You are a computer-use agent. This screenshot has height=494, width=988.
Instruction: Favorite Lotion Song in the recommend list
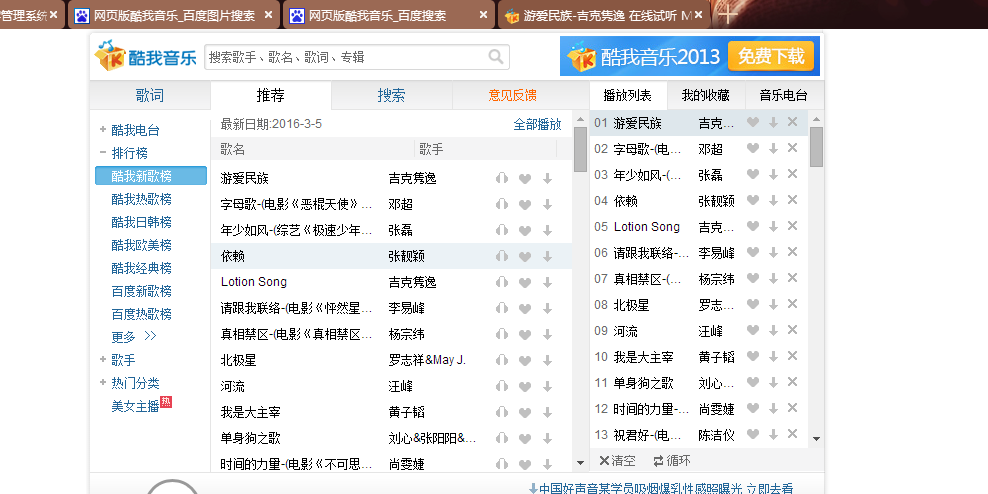524,282
